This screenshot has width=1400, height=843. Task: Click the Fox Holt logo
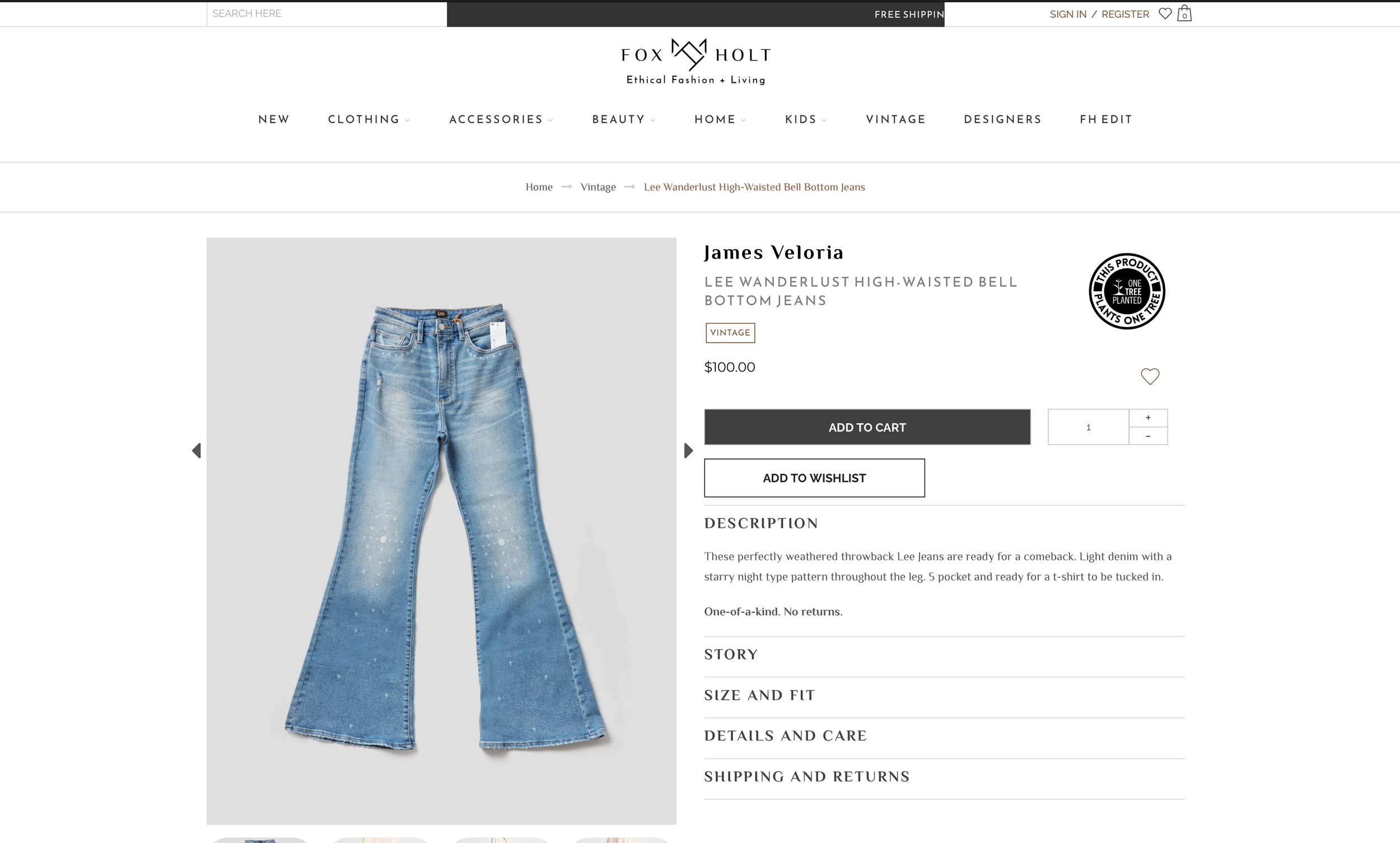pyautogui.click(x=696, y=62)
